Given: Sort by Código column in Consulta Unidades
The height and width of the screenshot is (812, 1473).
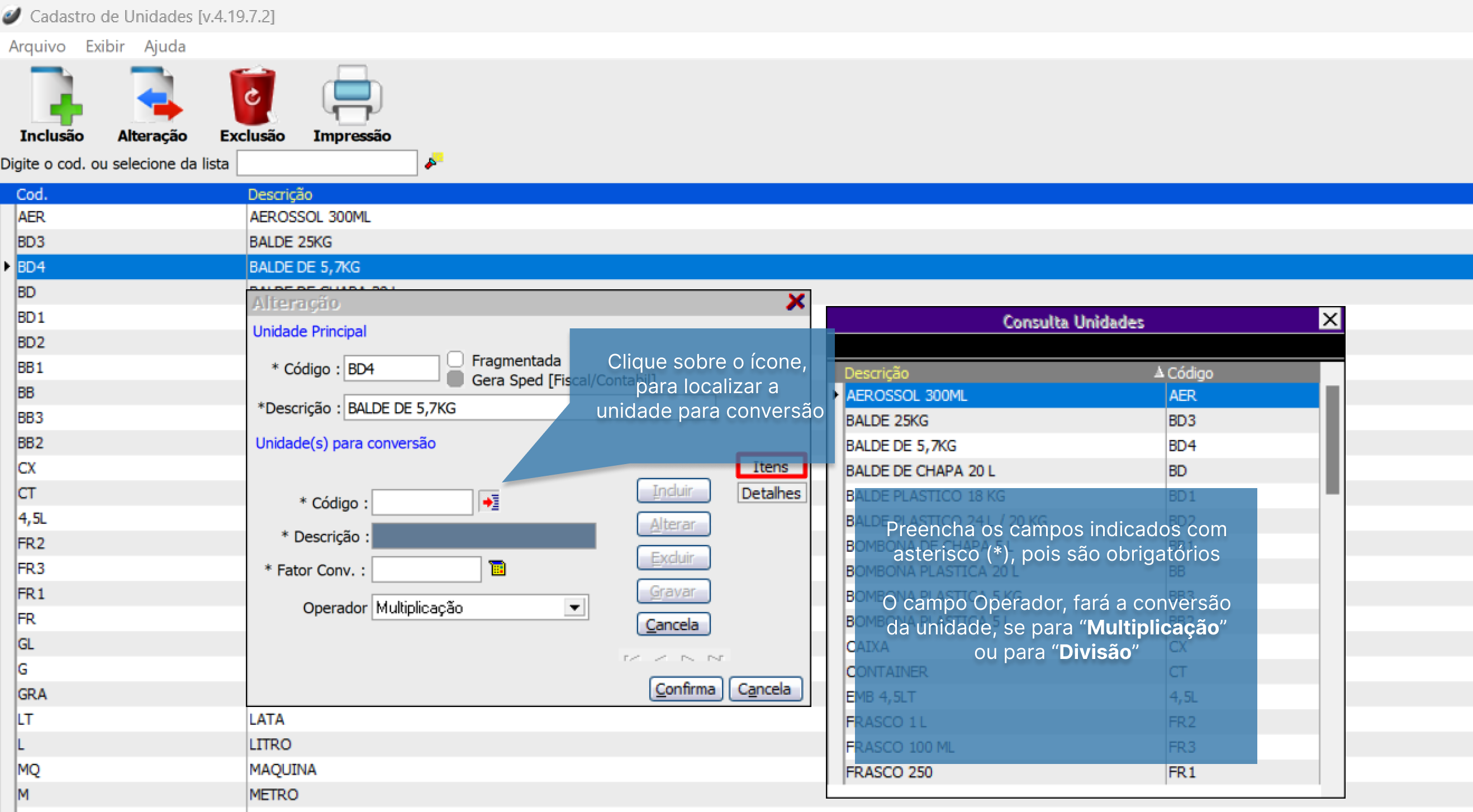Looking at the screenshot, I should coord(1189,372).
